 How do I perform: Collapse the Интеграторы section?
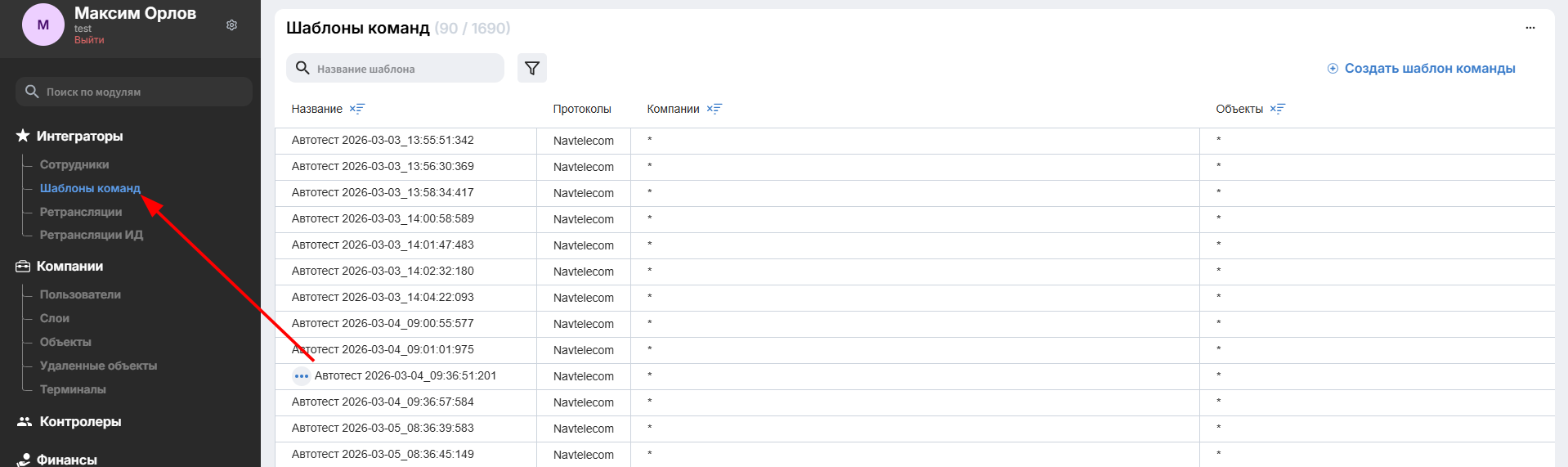79,136
